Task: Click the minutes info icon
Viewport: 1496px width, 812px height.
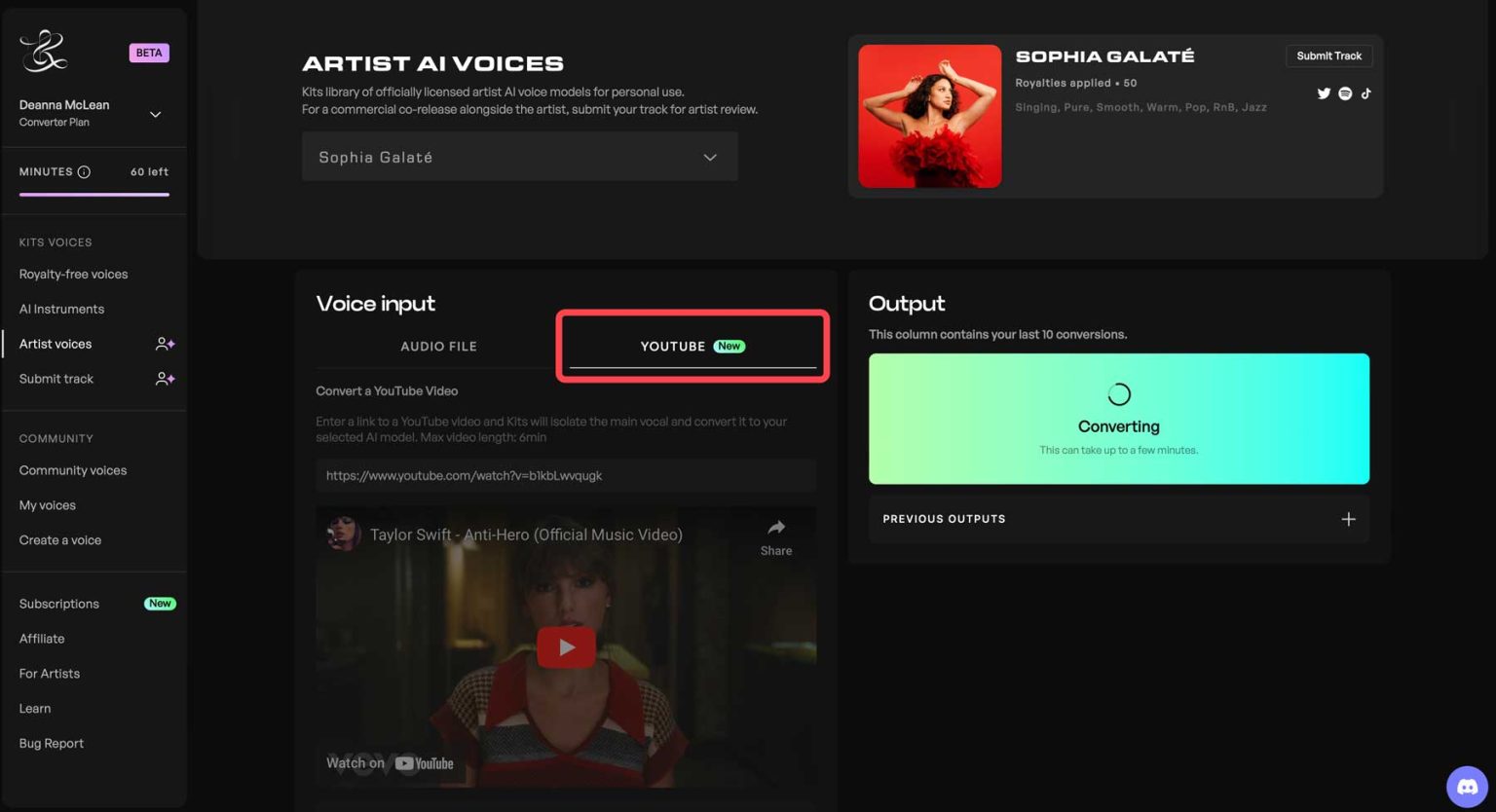Action: [84, 172]
